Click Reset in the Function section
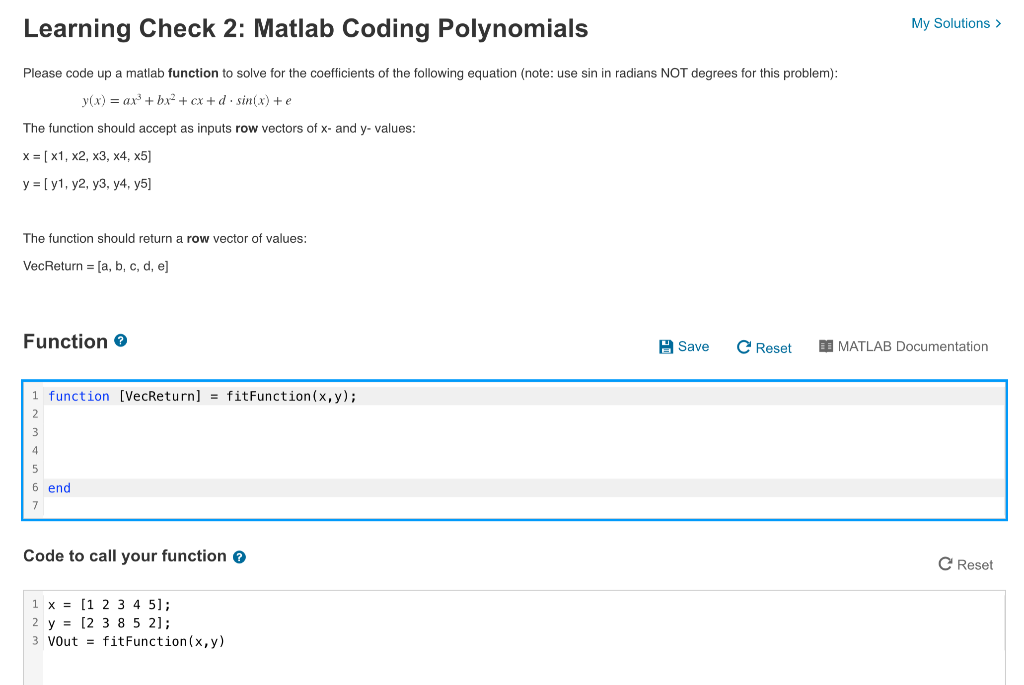Screen dimensions: 1024x685 pyautogui.click(x=764, y=347)
